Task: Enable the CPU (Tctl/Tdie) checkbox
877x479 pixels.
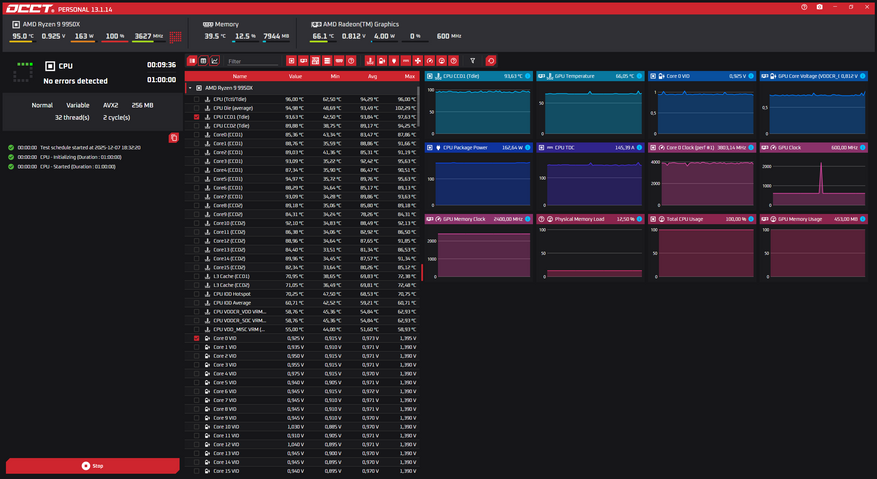Action: tap(197, 99)
